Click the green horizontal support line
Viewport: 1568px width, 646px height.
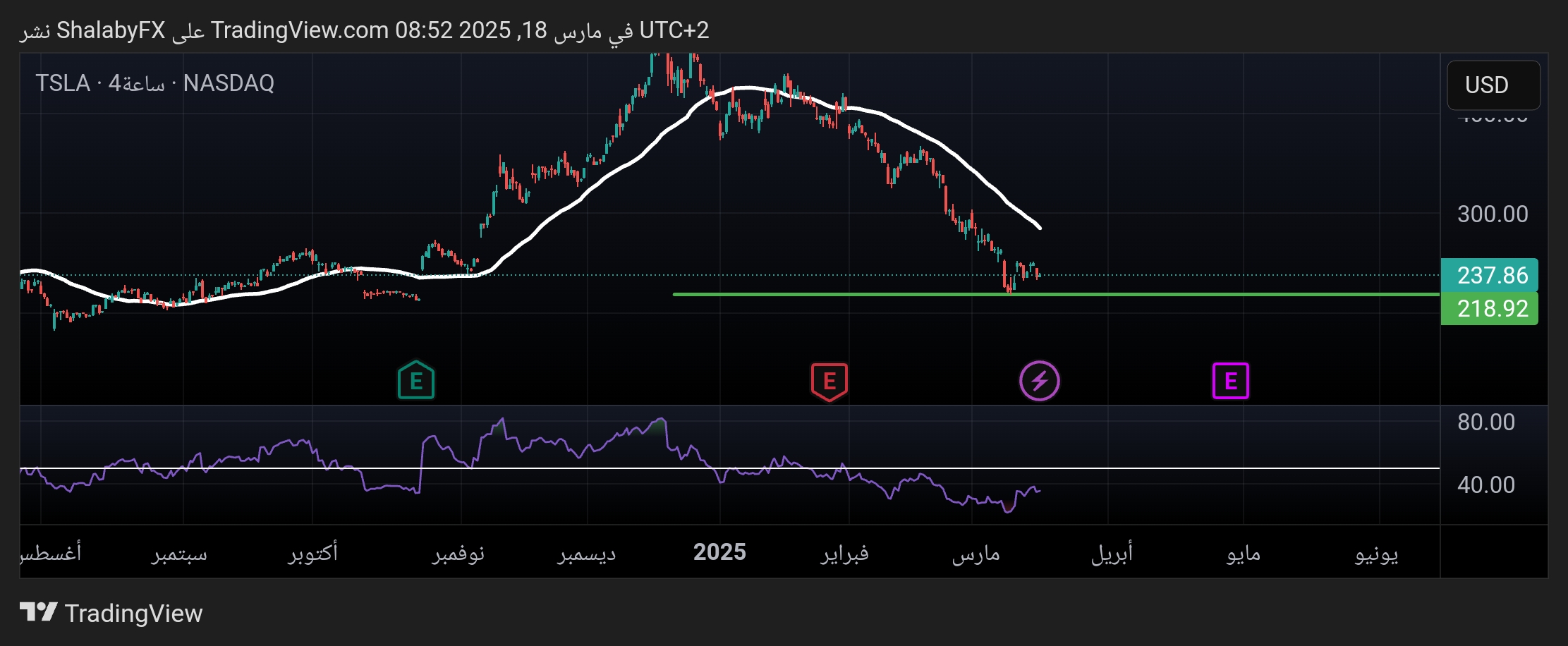846,294
